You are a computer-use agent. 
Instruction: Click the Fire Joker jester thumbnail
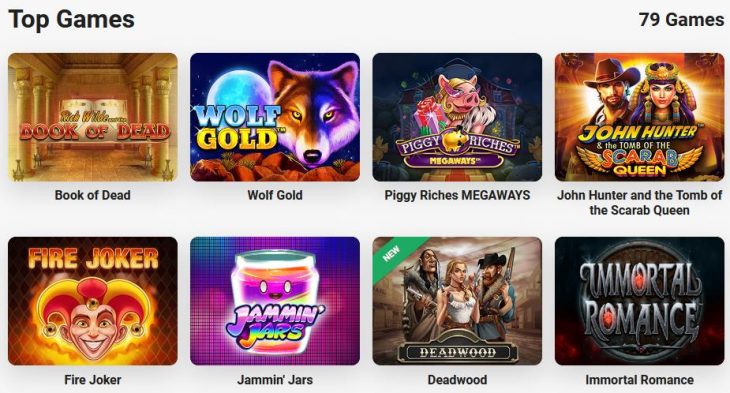coord(93,301)
